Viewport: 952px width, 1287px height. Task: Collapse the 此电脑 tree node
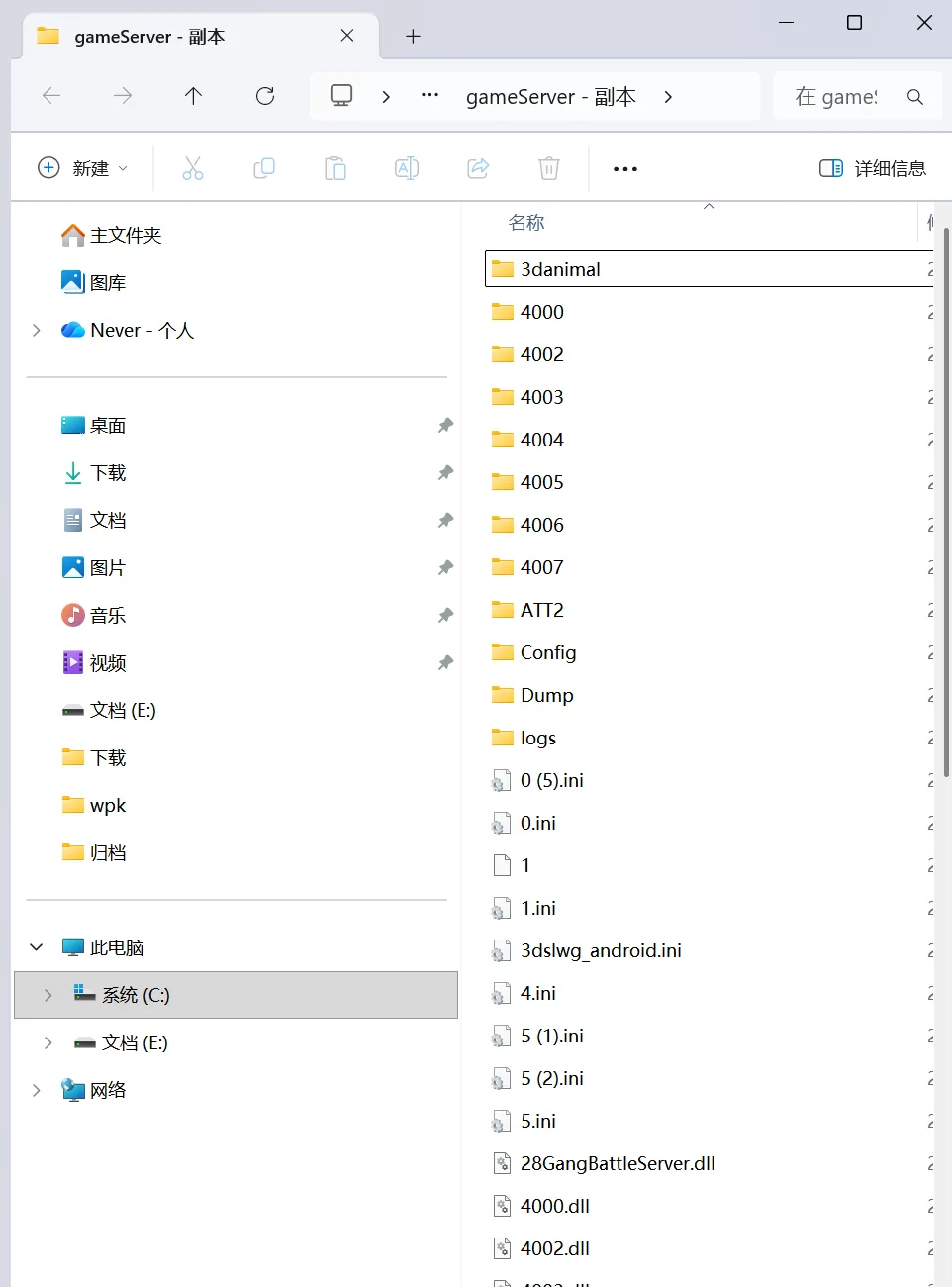(36, 947)
